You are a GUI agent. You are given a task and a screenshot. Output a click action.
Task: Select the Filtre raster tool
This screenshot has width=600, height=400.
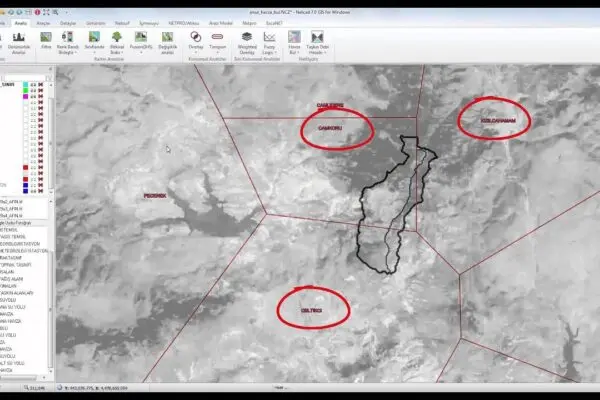click(x=46, y=40)
